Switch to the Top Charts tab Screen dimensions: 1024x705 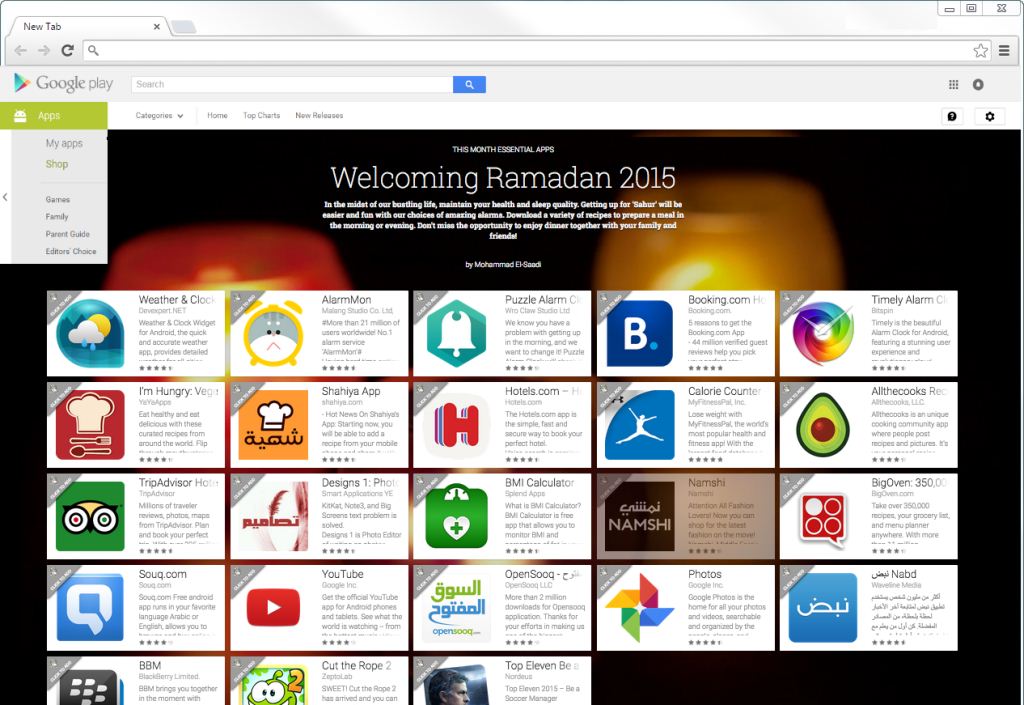pos(261,115)
